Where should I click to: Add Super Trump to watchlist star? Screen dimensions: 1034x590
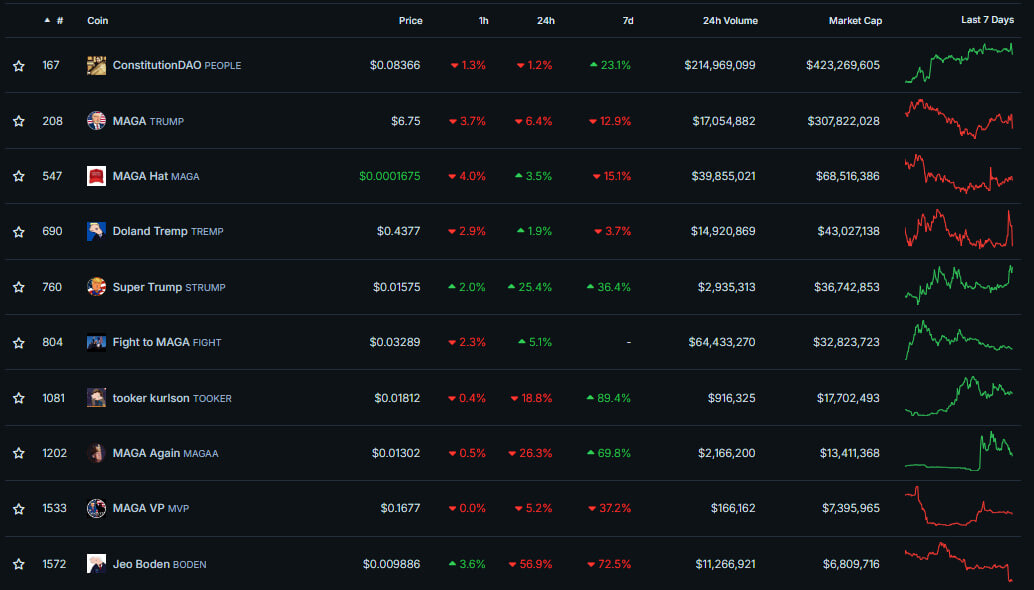[x=19, y=287]
